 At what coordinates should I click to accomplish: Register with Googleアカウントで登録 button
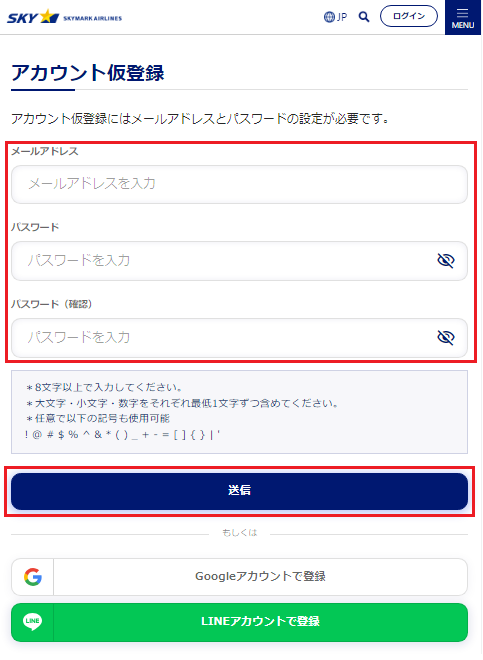[x=239, y=577]
